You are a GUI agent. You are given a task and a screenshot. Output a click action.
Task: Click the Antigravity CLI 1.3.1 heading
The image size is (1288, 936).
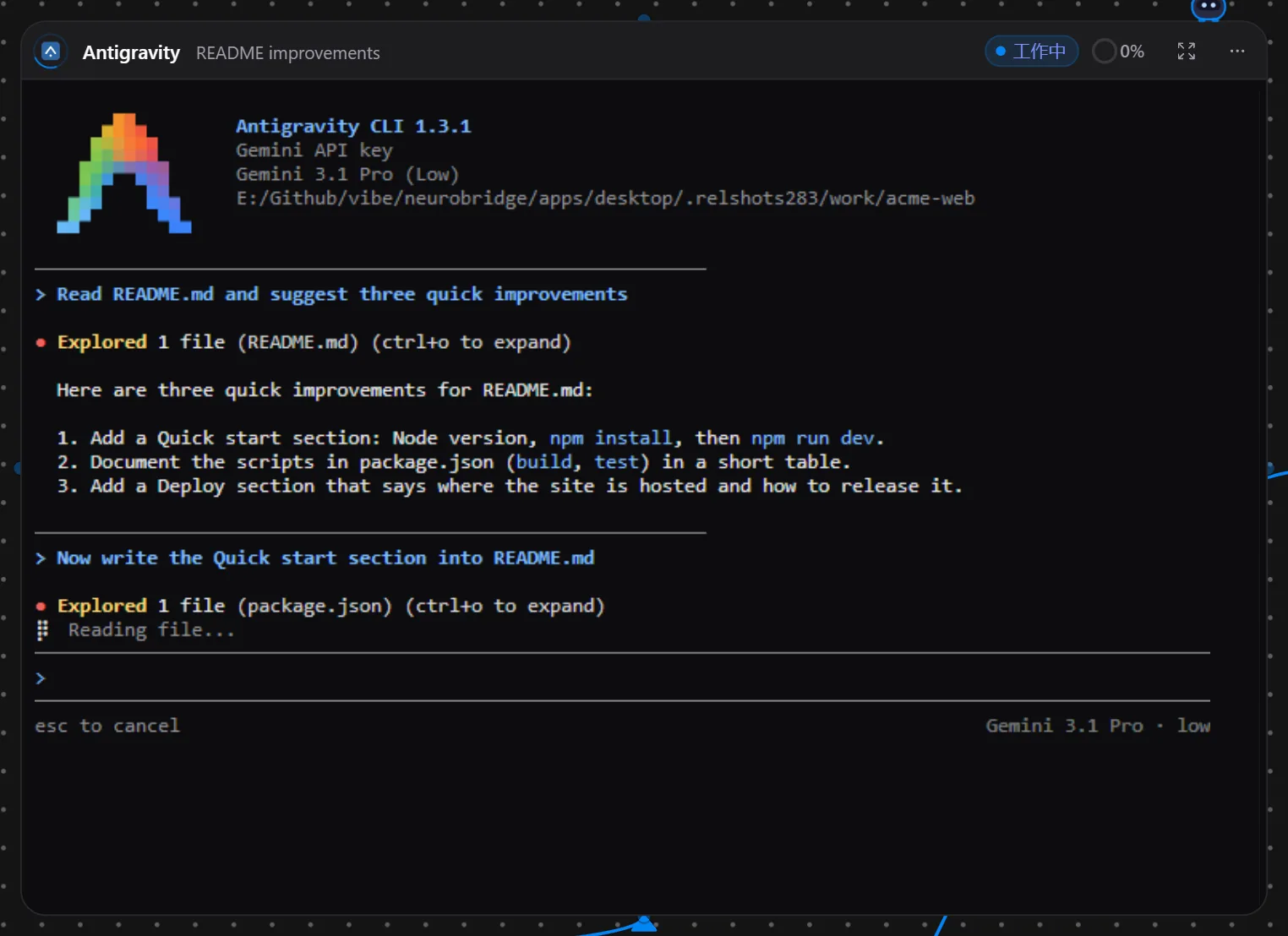coord(353,126)
